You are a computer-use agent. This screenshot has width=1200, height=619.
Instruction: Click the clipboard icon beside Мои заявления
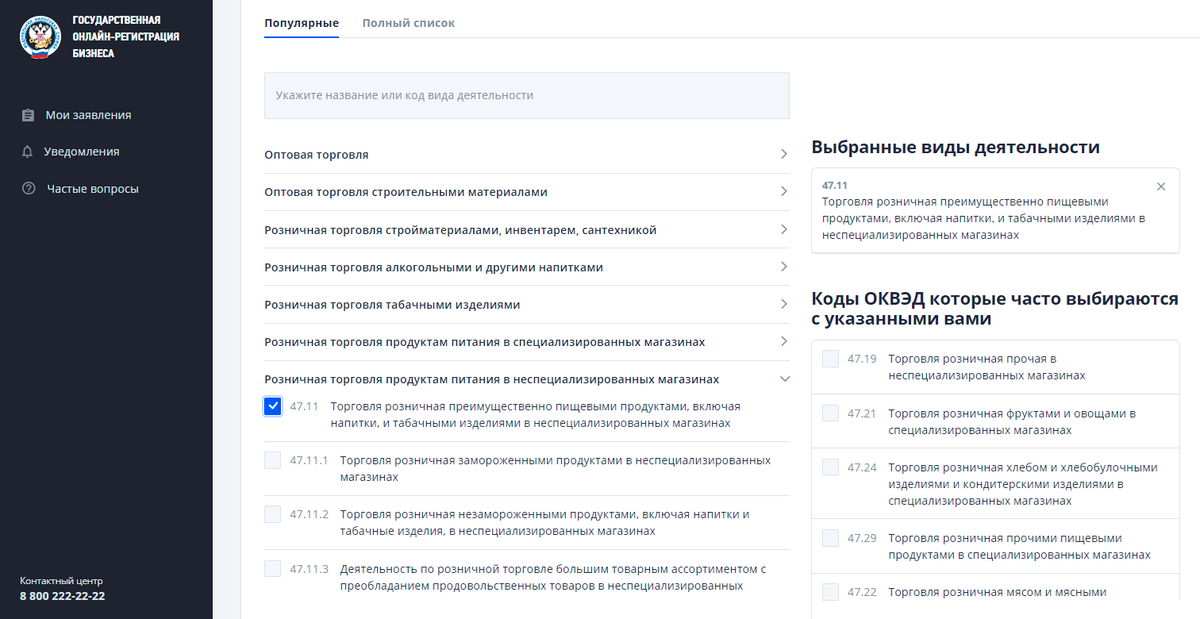click(28, 115)
